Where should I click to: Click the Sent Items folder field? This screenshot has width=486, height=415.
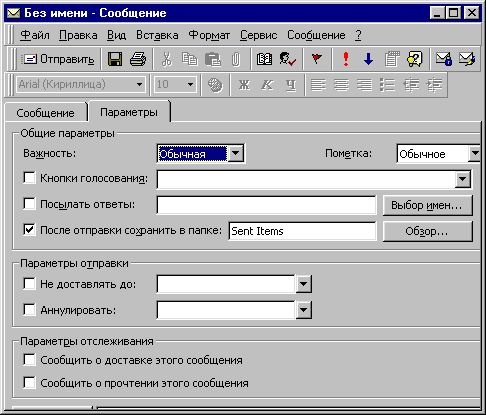tap(302, 231)
